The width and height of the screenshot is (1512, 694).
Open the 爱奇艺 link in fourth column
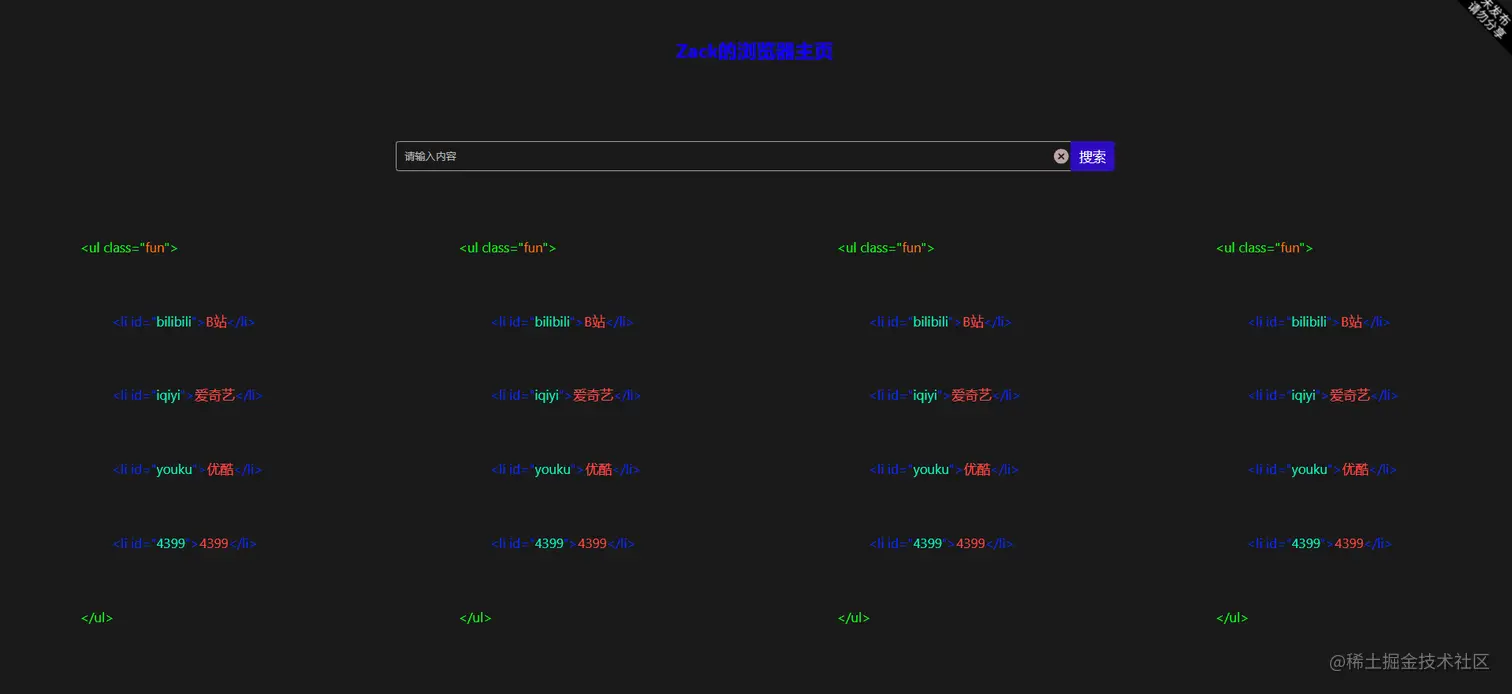(x=1349, y=395)
